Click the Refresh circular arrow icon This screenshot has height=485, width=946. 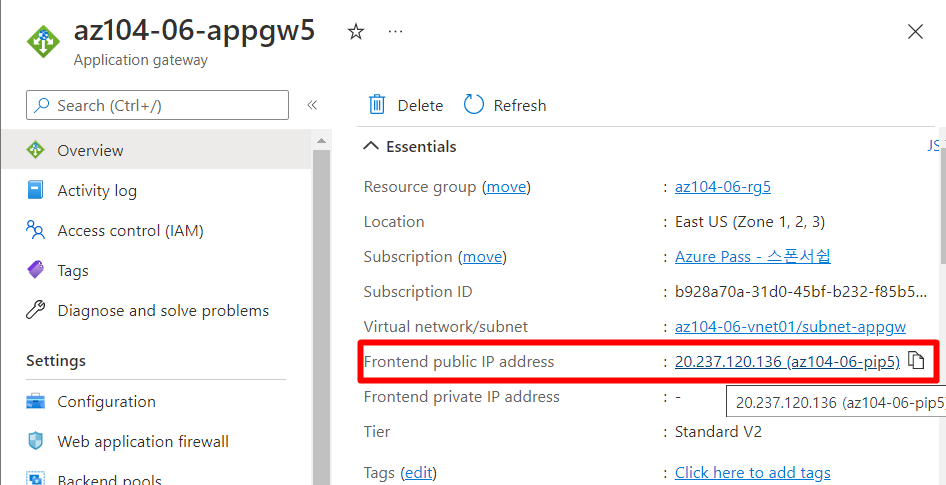click(x=474, y=104)
